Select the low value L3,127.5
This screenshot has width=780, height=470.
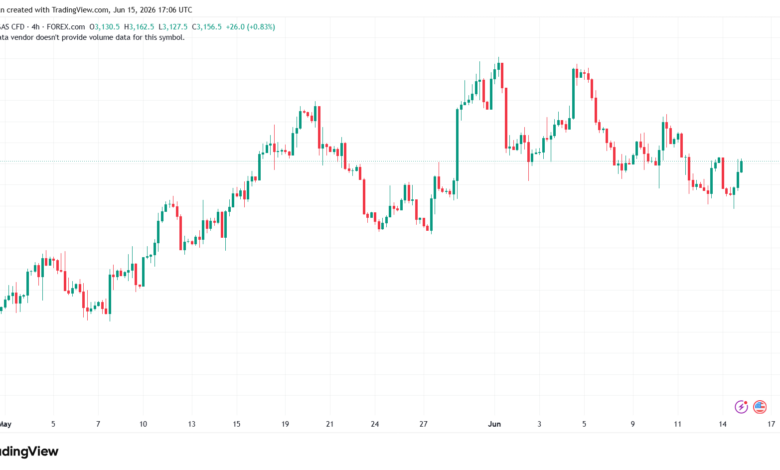(174, 27)
